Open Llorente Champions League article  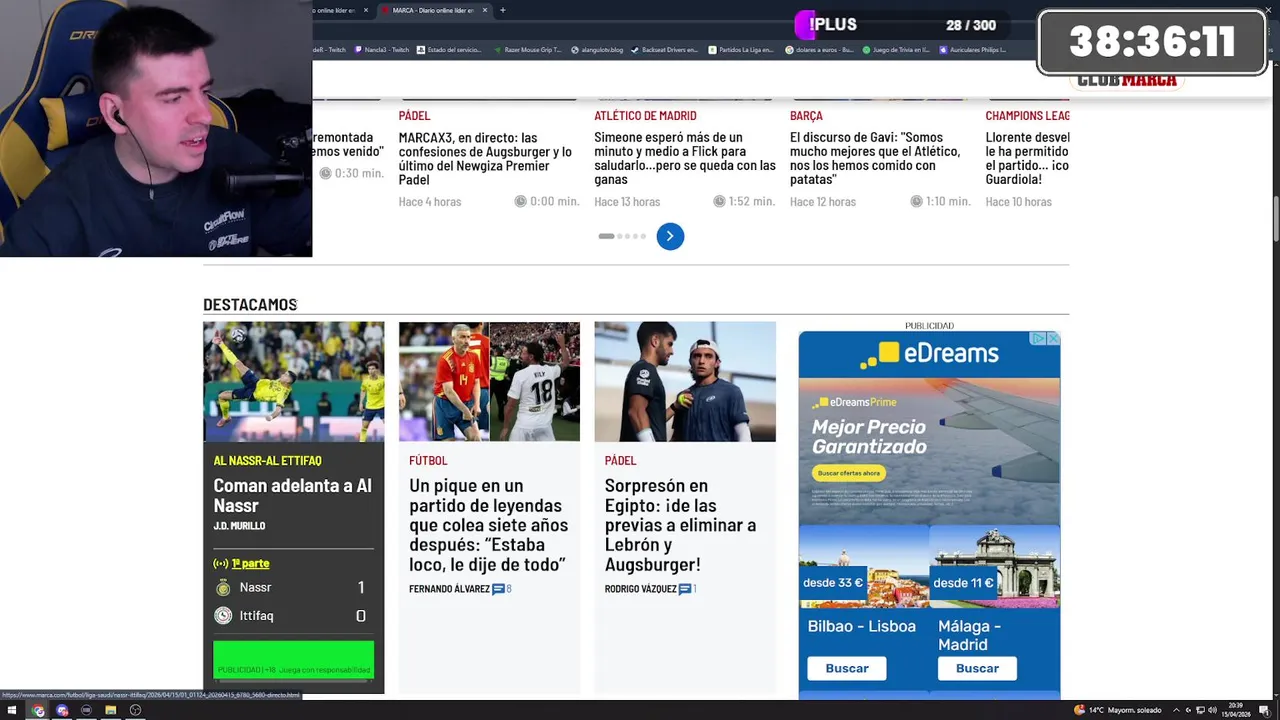click(x=1027, y=158)
